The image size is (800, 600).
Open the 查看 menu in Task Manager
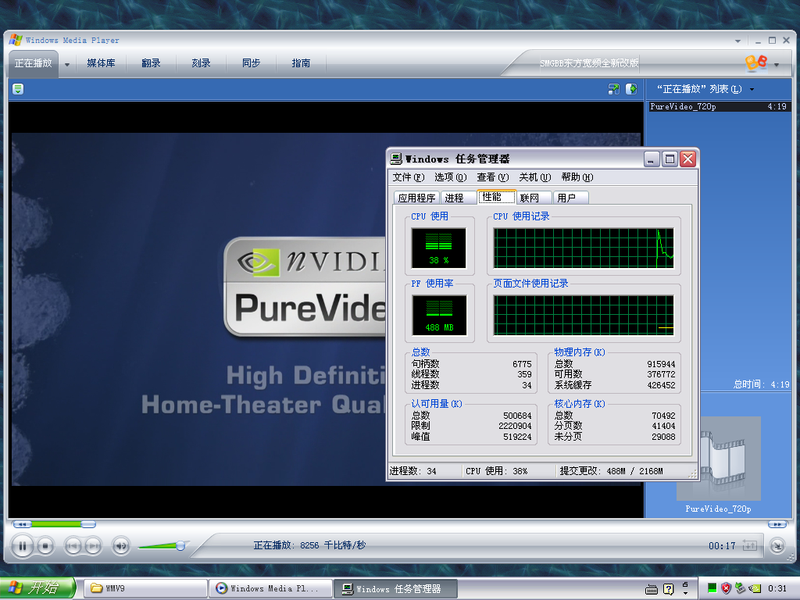coord(493,177)
